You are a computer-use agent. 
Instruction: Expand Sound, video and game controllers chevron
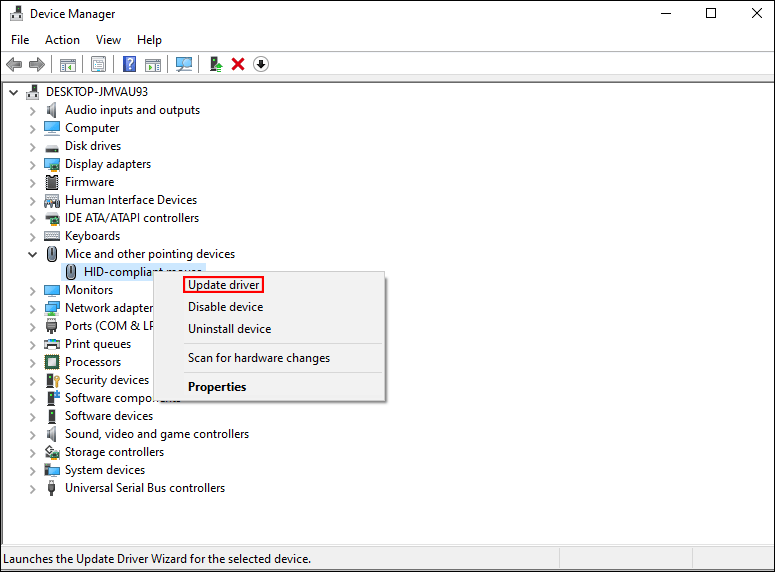(x=33, y=435)
